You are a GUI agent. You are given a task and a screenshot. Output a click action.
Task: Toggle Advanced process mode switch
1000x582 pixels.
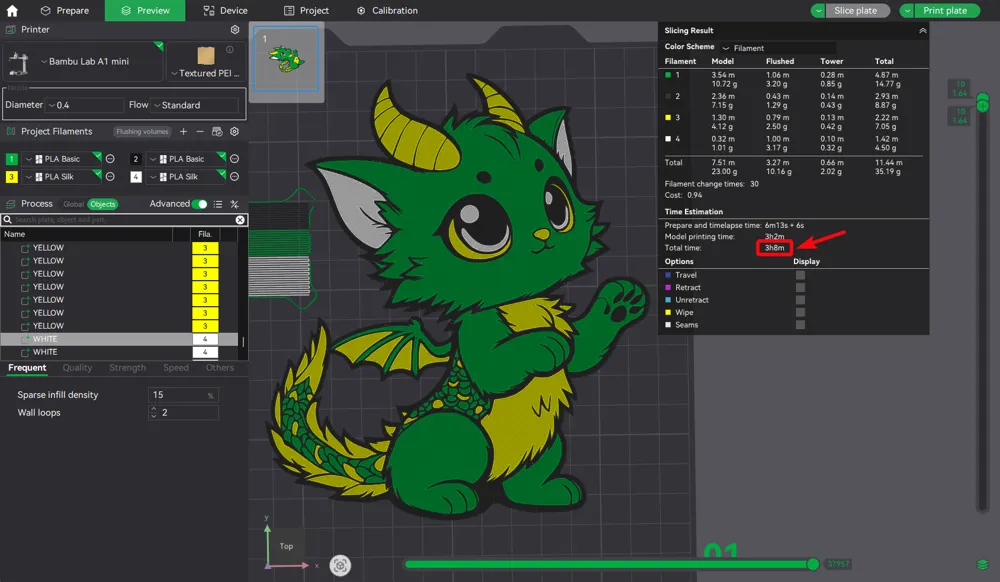click(x=200, y=204)
